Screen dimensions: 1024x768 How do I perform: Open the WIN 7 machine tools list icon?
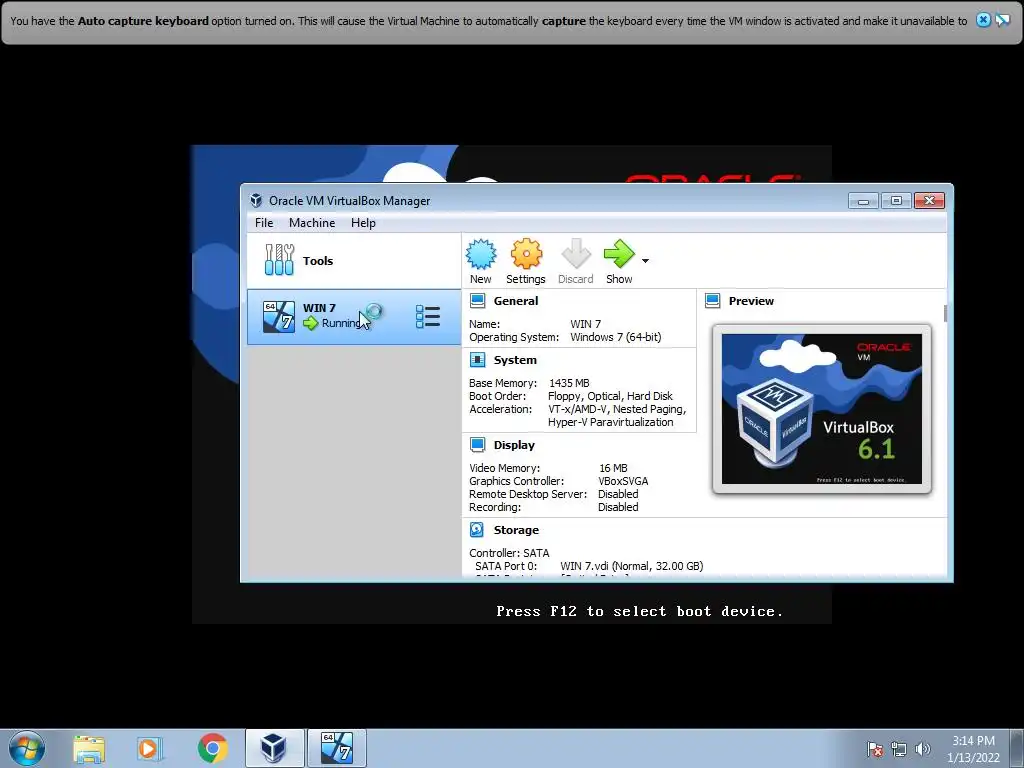(428, 317)
